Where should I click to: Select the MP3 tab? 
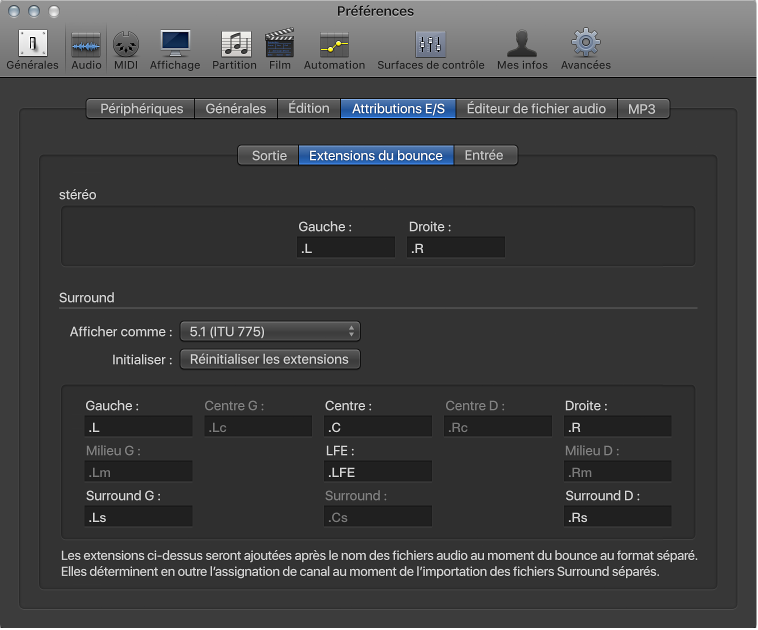tap(641, 109)
